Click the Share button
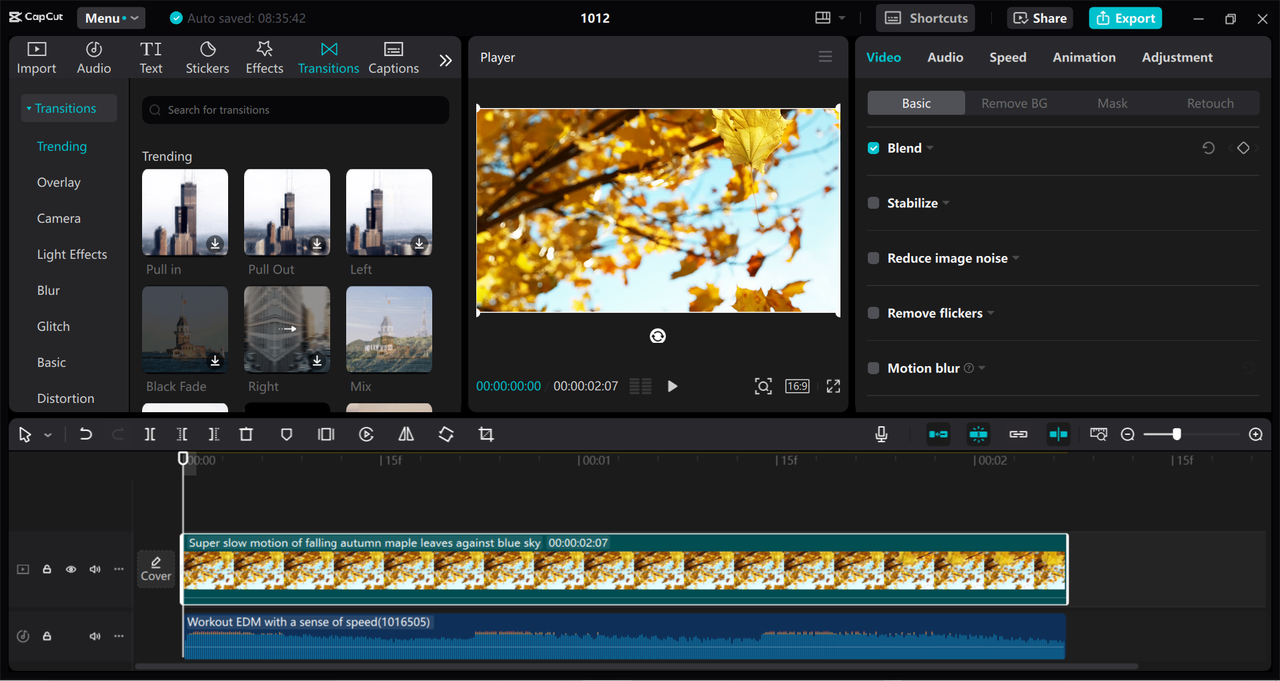 click(x=1042, y=18)
